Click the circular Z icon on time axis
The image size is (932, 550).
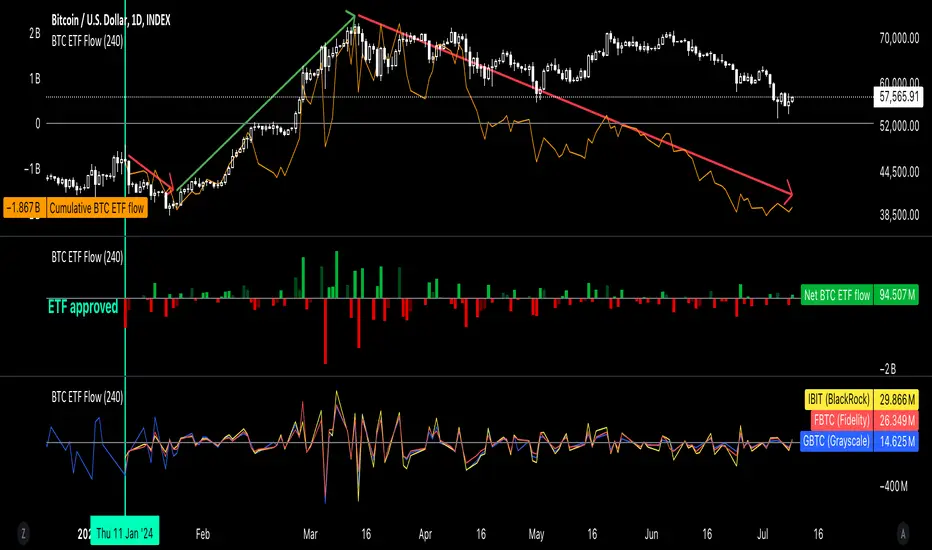tap(23, 533)
